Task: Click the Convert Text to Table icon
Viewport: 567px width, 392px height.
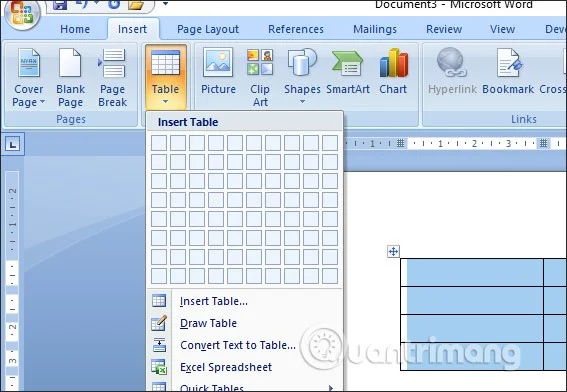Action: click(159, 345)
